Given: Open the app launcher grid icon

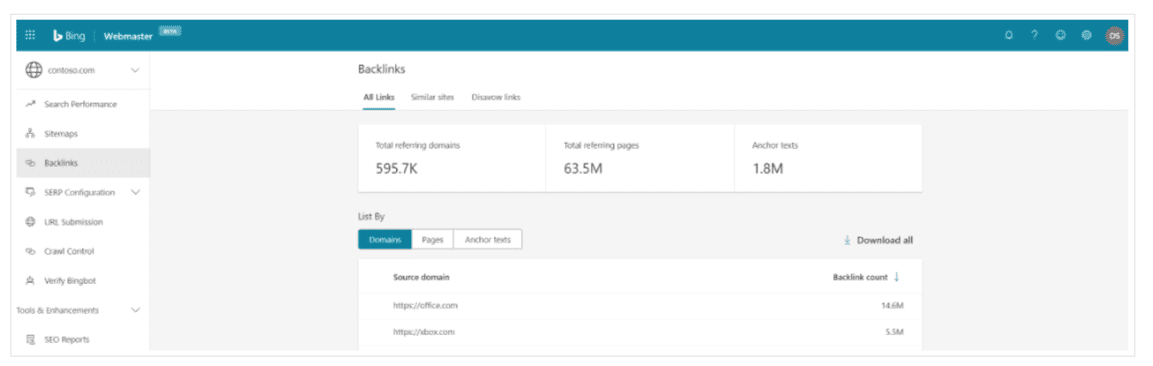Looking at the screenshot, I should coord(30,35).
